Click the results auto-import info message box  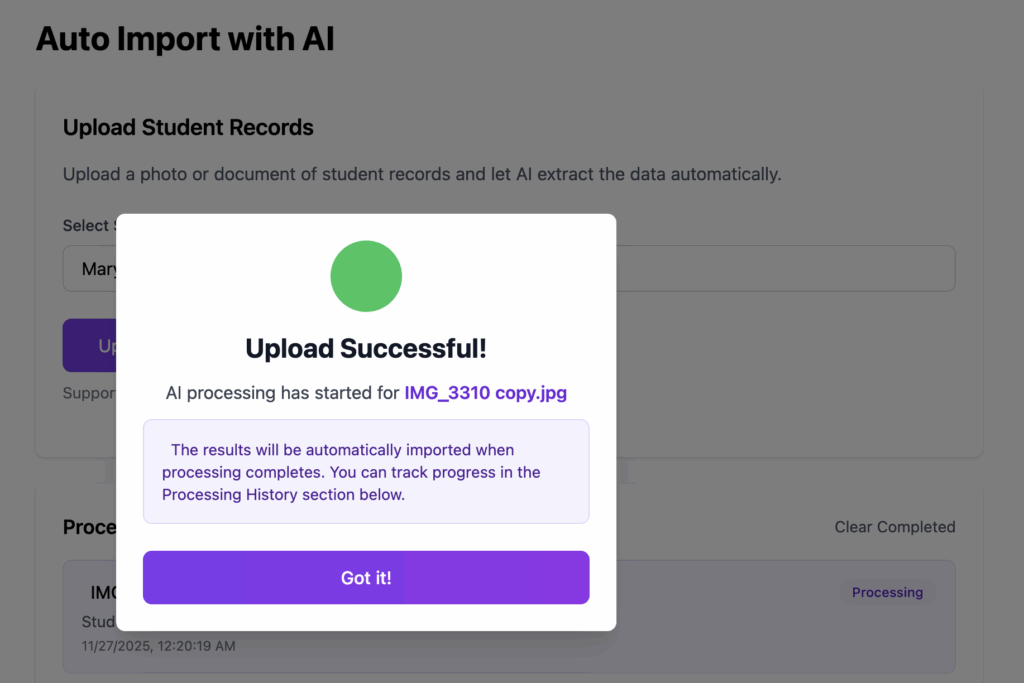tap(366, 471)
